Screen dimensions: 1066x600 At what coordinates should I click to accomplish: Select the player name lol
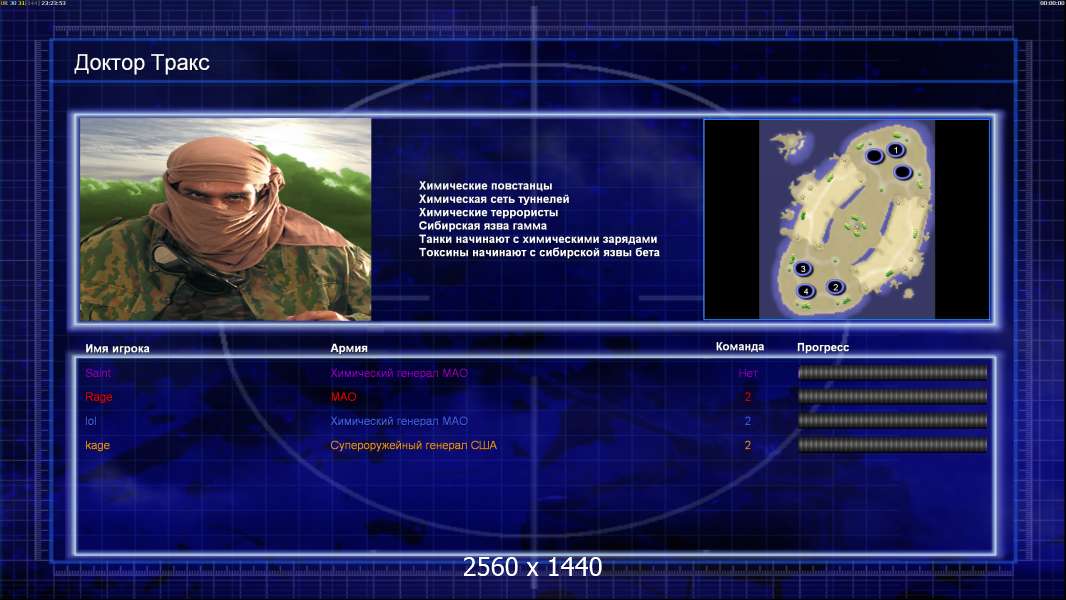pos(91,421)
